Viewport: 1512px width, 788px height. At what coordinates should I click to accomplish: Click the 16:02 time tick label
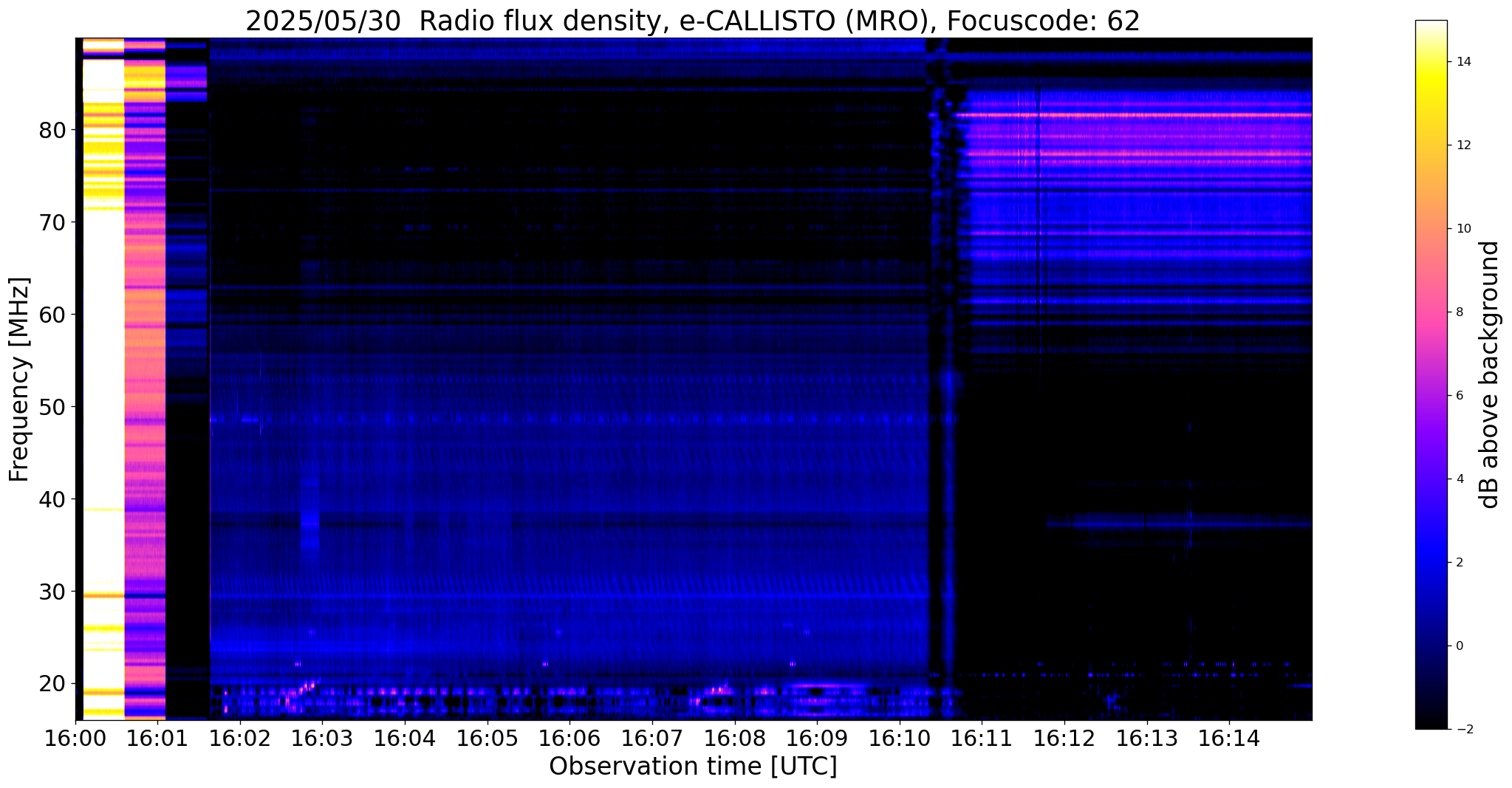pos(240,739)
